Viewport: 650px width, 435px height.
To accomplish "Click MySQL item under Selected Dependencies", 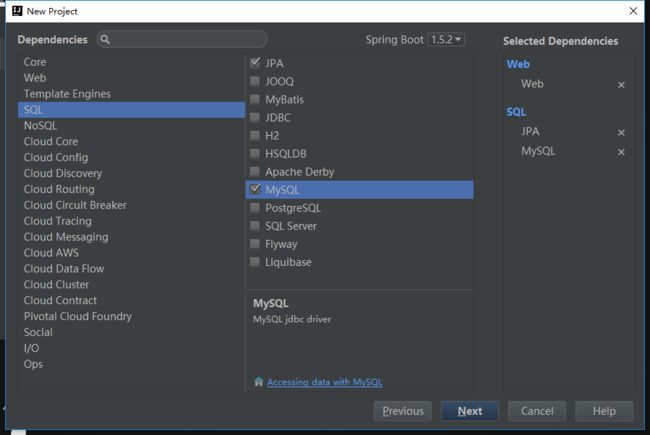I will coord(538,151).
